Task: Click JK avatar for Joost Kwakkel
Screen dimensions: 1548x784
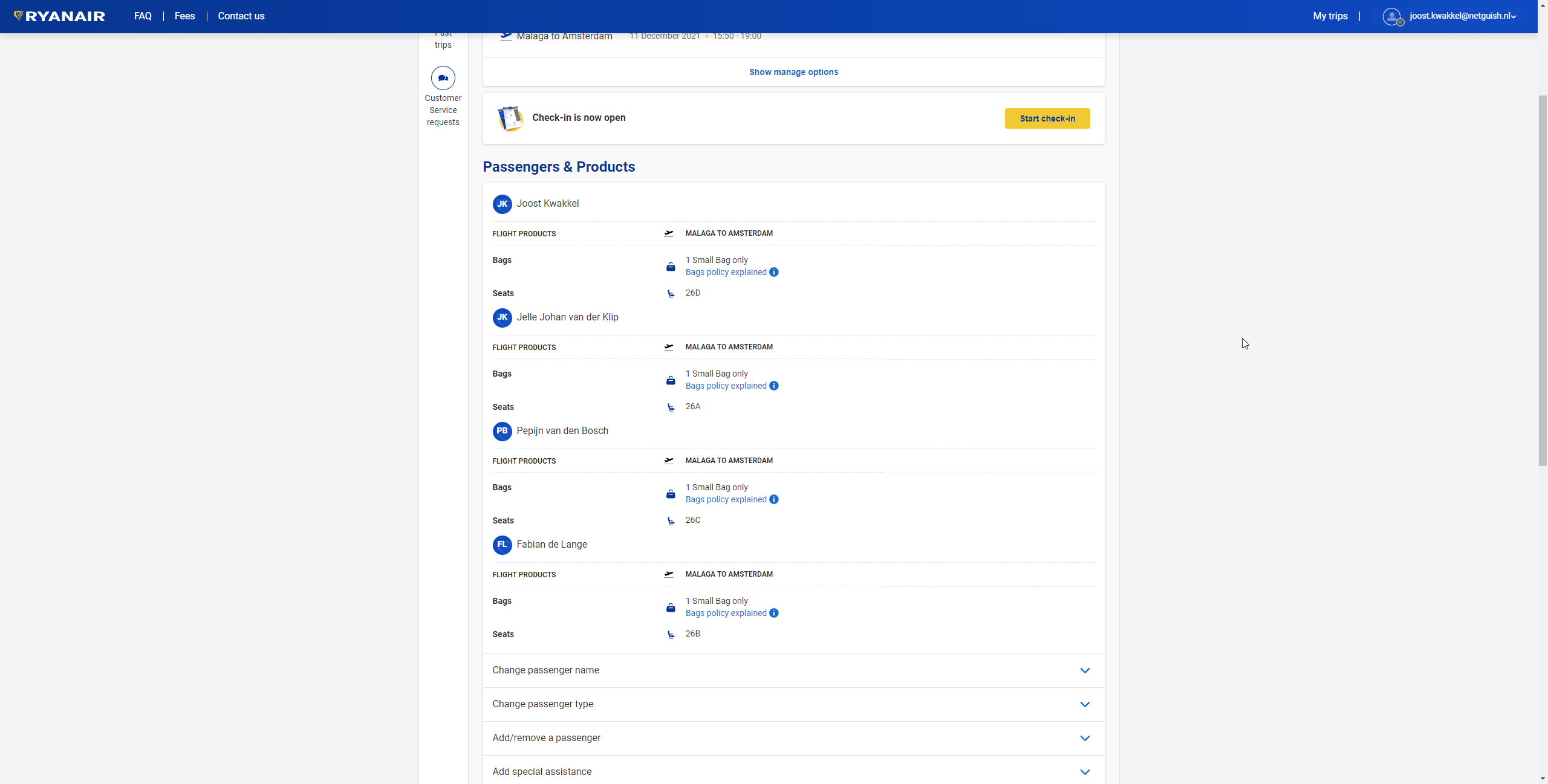Action: coord(502,204)
